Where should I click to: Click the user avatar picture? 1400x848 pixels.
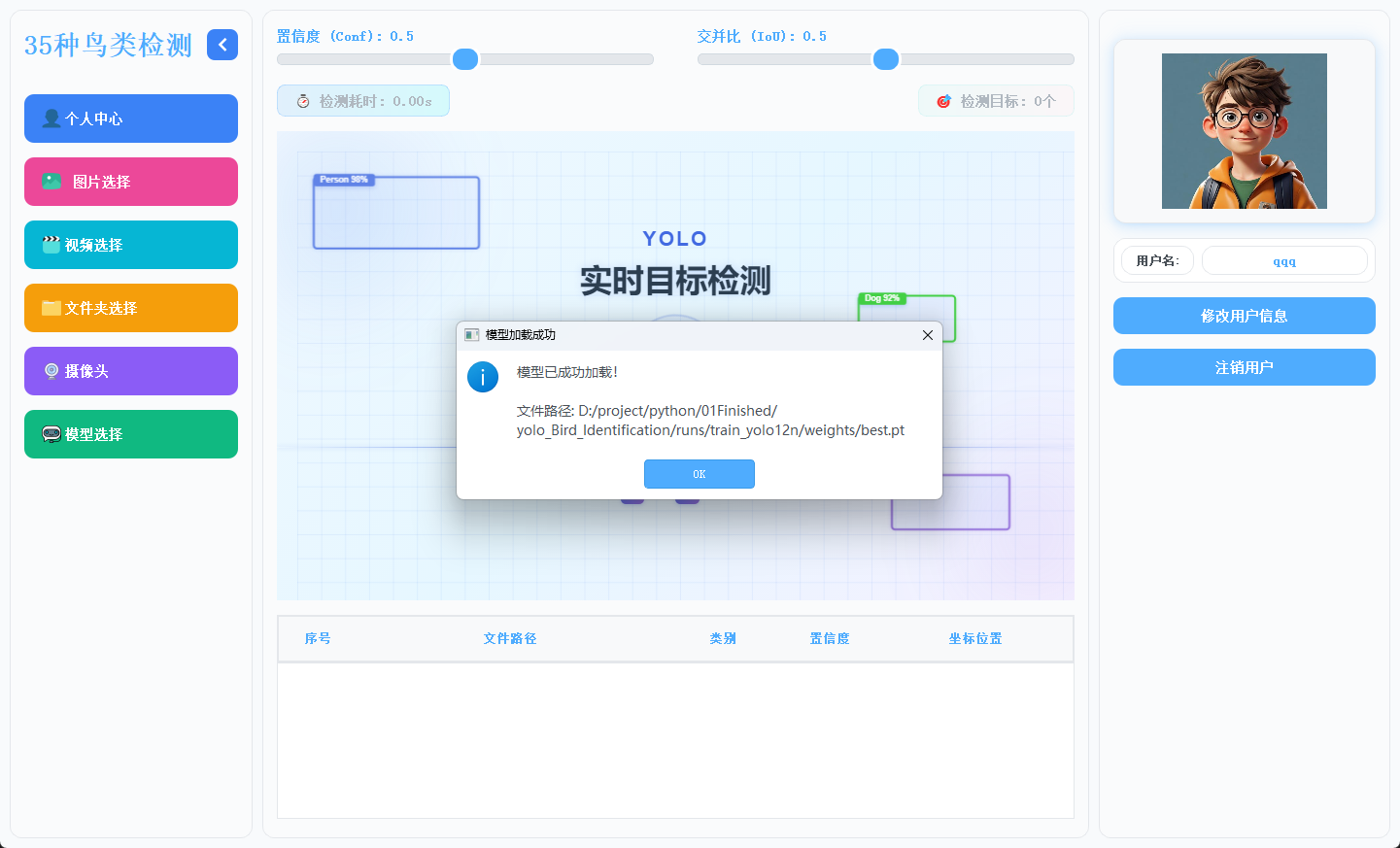click(x=1245, y=131)
